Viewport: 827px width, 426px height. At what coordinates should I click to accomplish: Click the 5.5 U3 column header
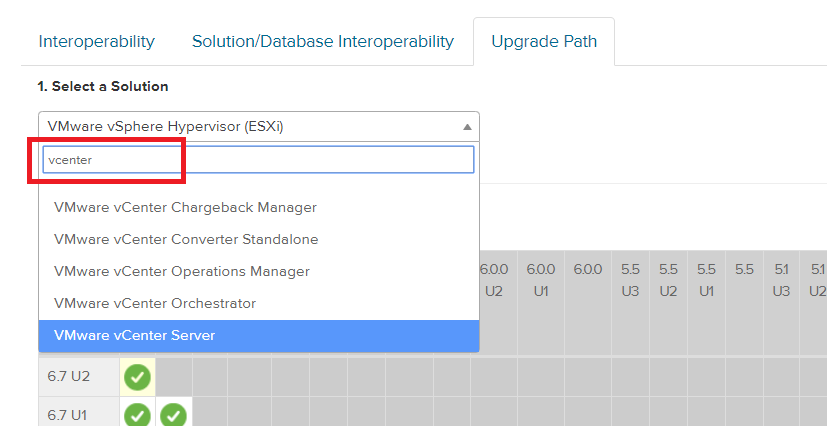[630, 303]
